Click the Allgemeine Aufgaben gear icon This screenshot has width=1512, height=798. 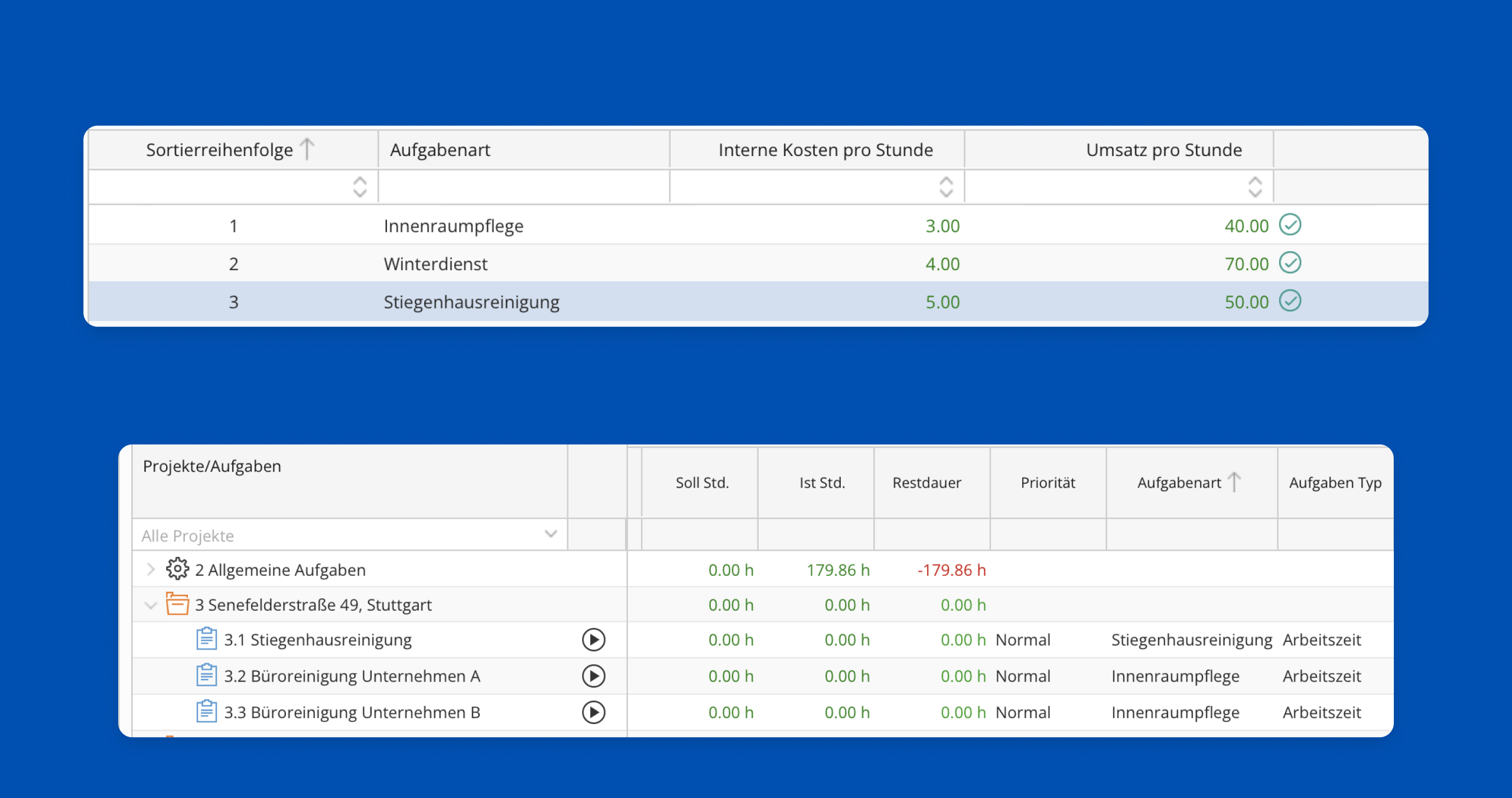177,569
